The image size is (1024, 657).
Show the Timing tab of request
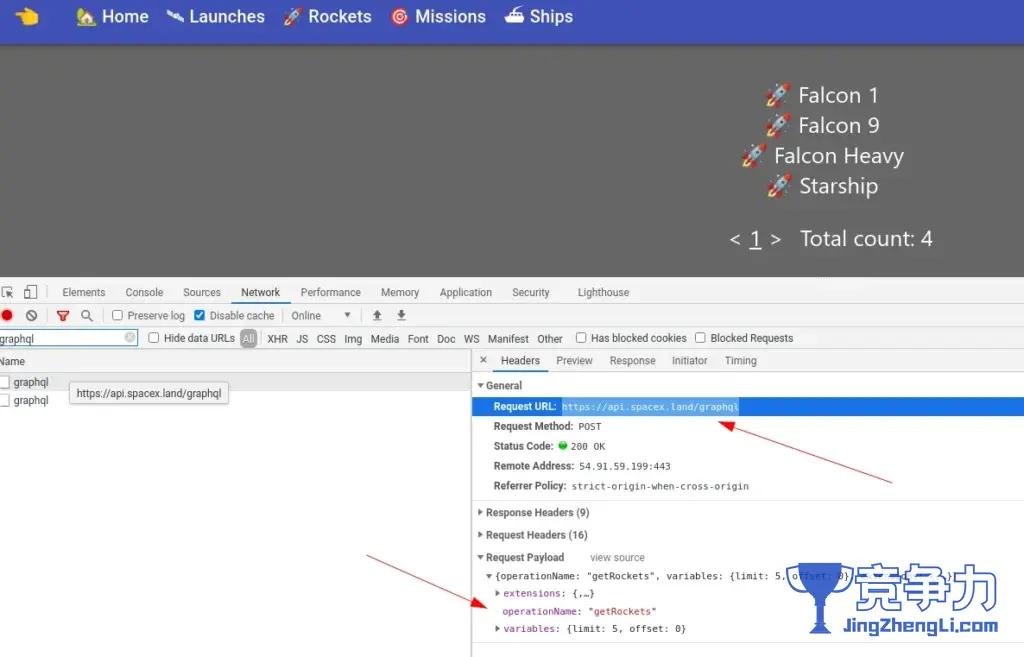click(x=741, y=361)
